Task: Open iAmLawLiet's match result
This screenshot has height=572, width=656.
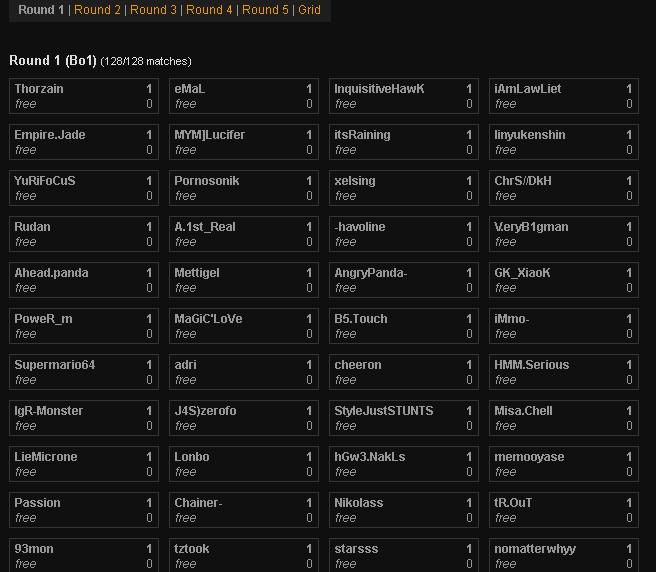Action: tap(528, 89)
